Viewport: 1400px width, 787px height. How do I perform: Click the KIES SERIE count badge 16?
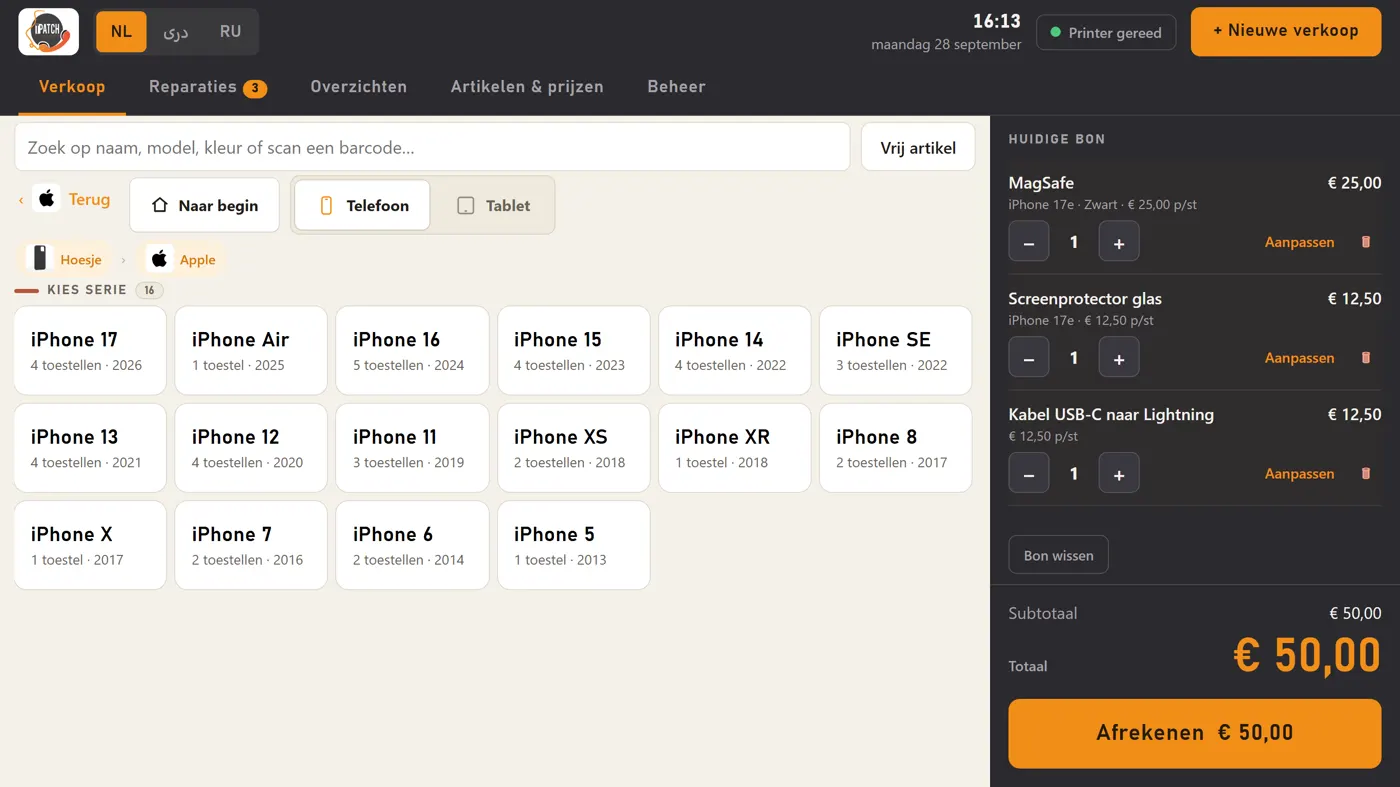click(149, 290)
